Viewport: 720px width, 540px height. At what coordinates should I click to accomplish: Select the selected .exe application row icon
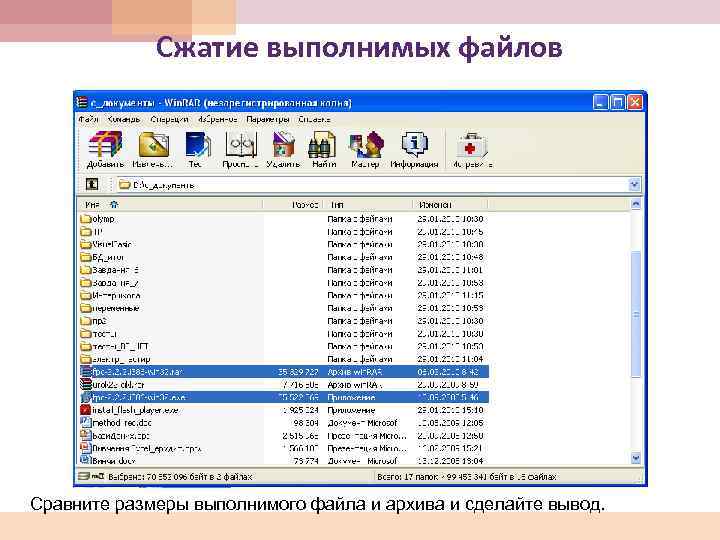click(86, 397)
